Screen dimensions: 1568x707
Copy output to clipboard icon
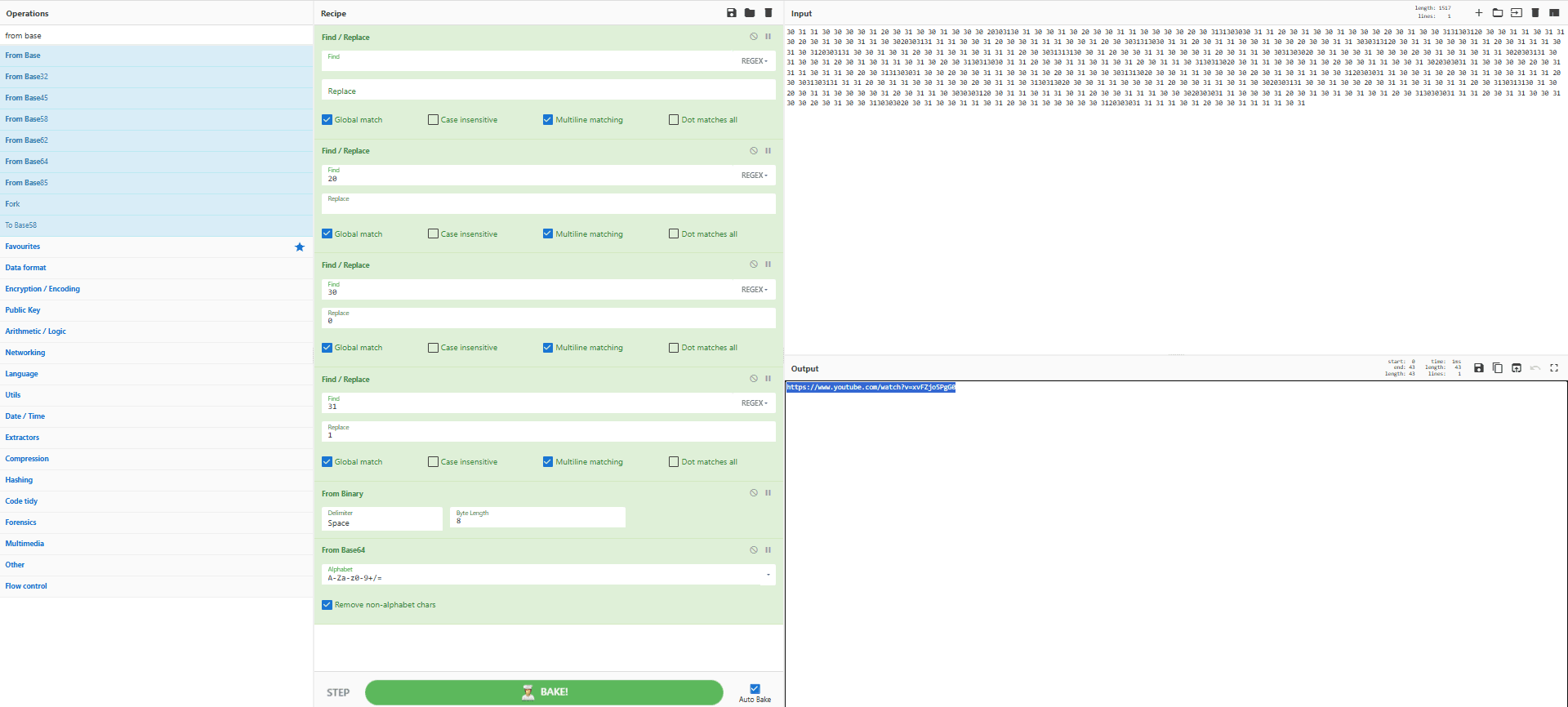tap(1497, 368)
